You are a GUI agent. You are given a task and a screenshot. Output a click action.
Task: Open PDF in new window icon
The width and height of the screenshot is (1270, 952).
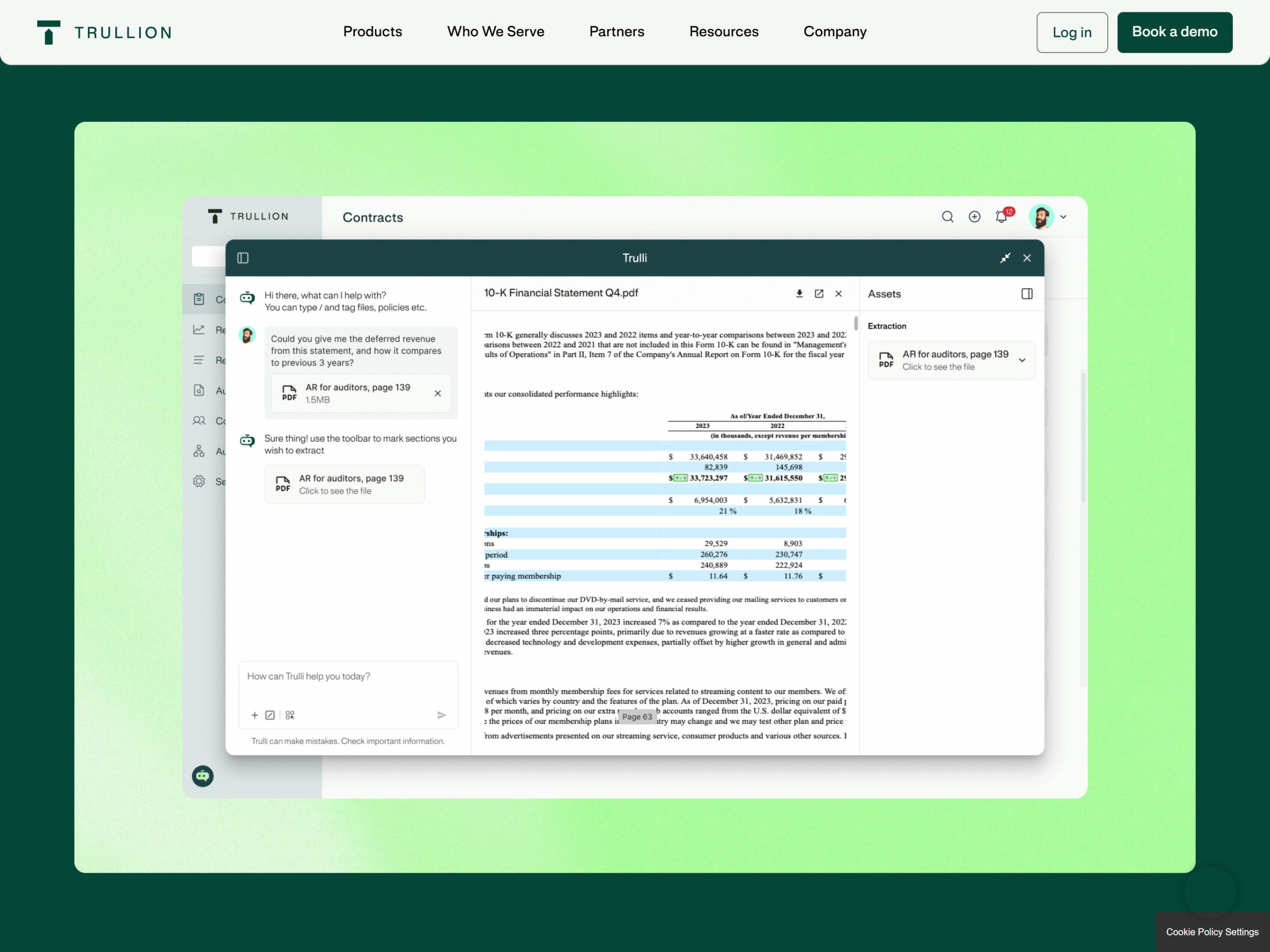[x=819, y=293]
